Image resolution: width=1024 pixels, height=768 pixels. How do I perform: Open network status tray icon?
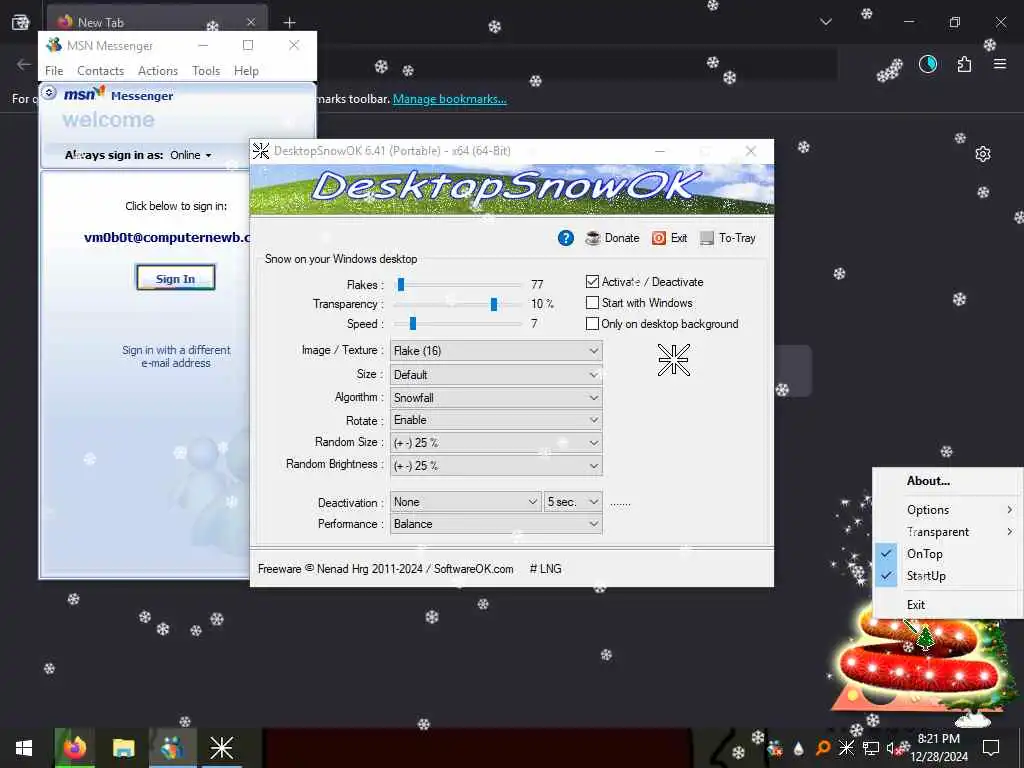point(871,748)
